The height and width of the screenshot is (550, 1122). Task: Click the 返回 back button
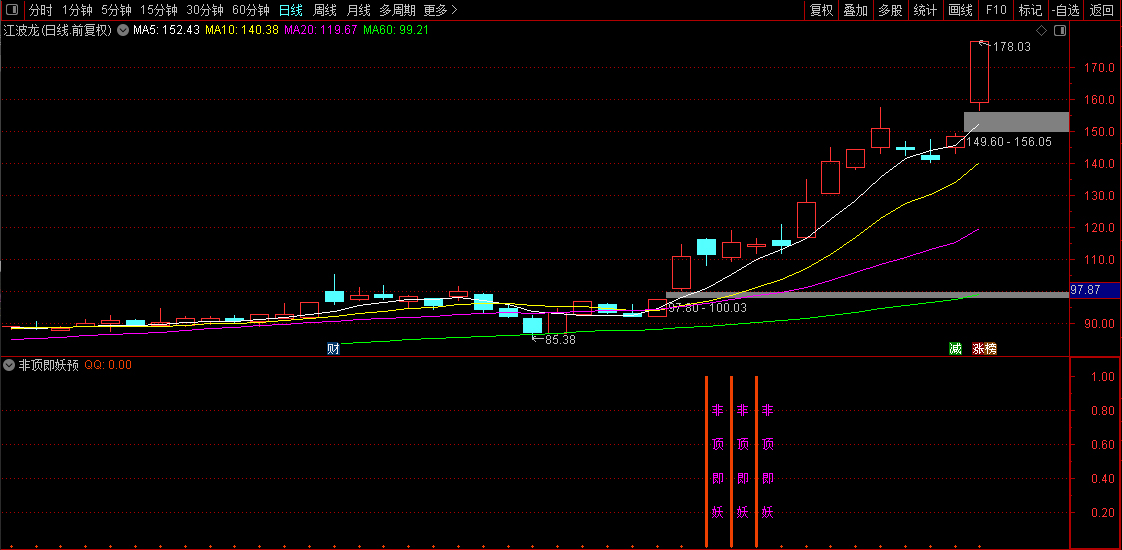(1102, 10)
